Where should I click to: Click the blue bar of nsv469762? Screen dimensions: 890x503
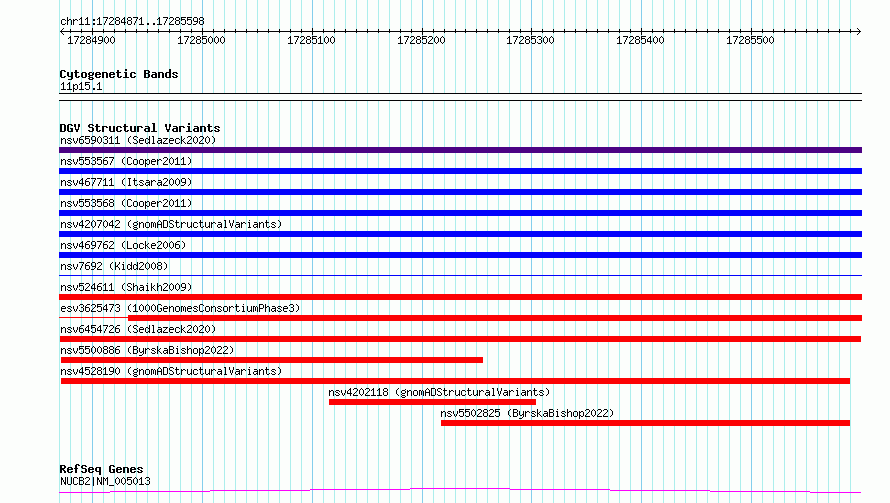(460, 255)
